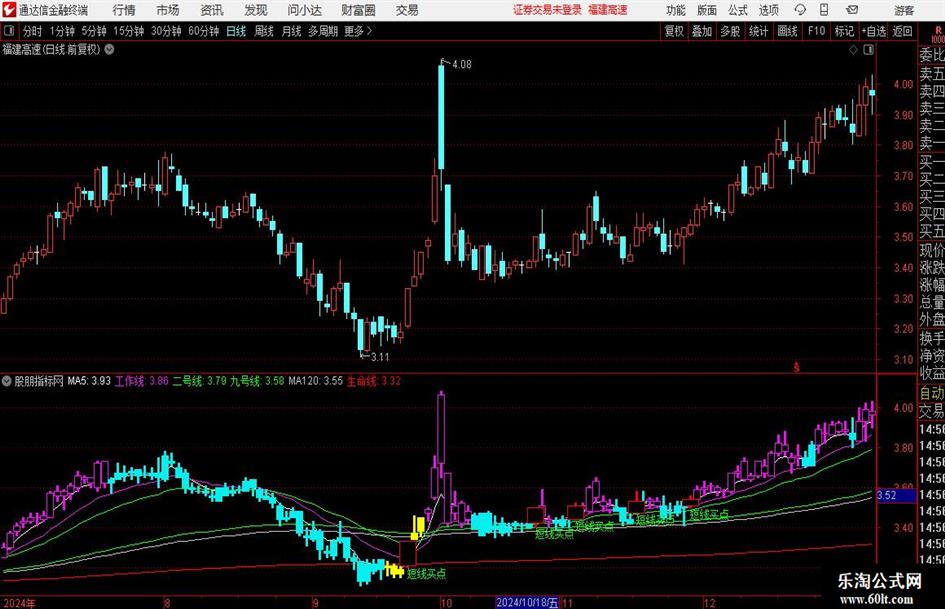Switch to the 1分钟 period tab
The width and height of the screenshot is (945, 609).
(62, 31)
